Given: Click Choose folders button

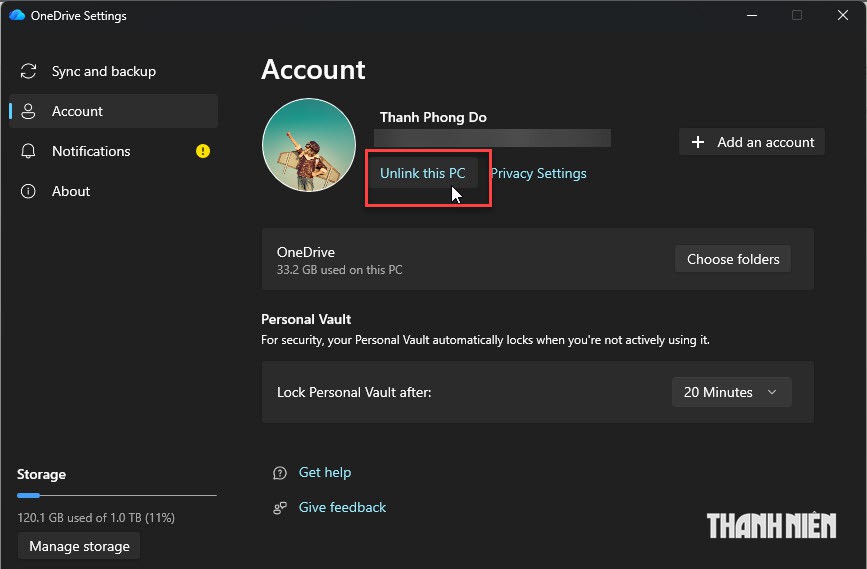Looking at the screenshot, I should point(733,259).
